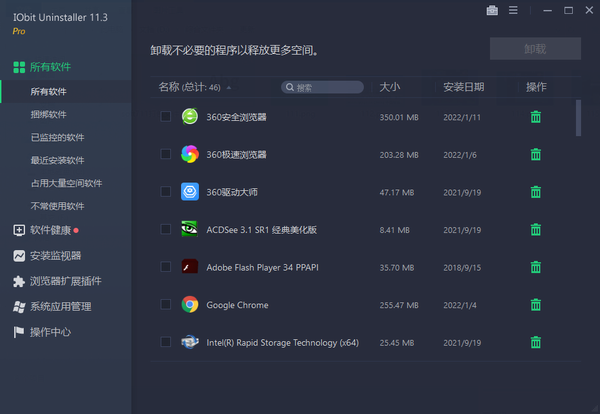600x414 pixels.
Task: Check the 360驱动大师 checkbox
Action: coord(166,191)
